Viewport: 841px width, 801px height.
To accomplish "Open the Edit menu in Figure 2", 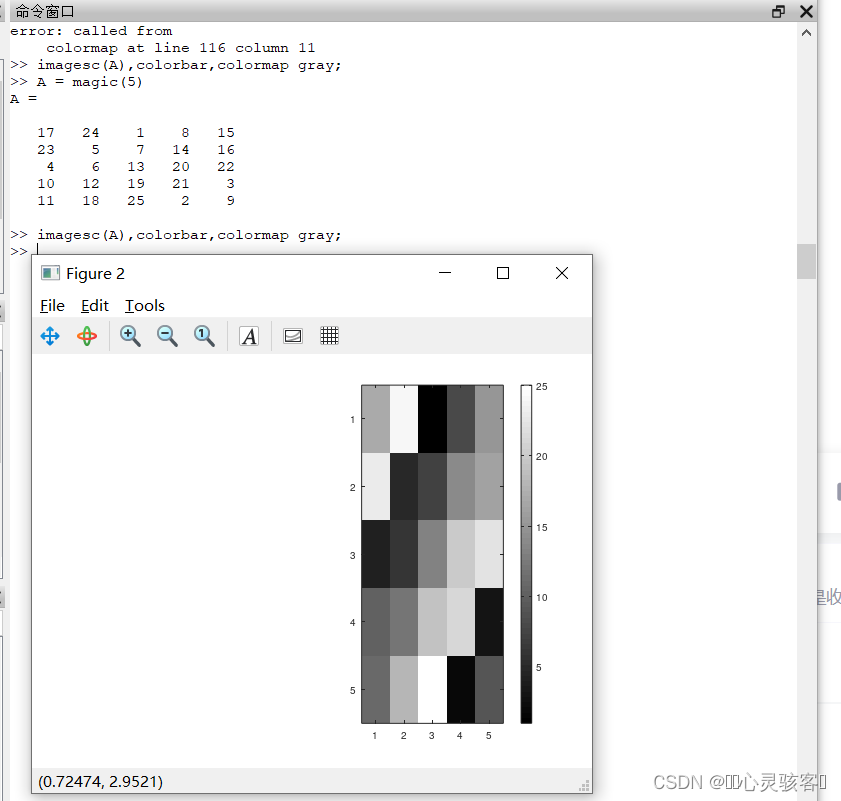I will (x=95, y=306).
